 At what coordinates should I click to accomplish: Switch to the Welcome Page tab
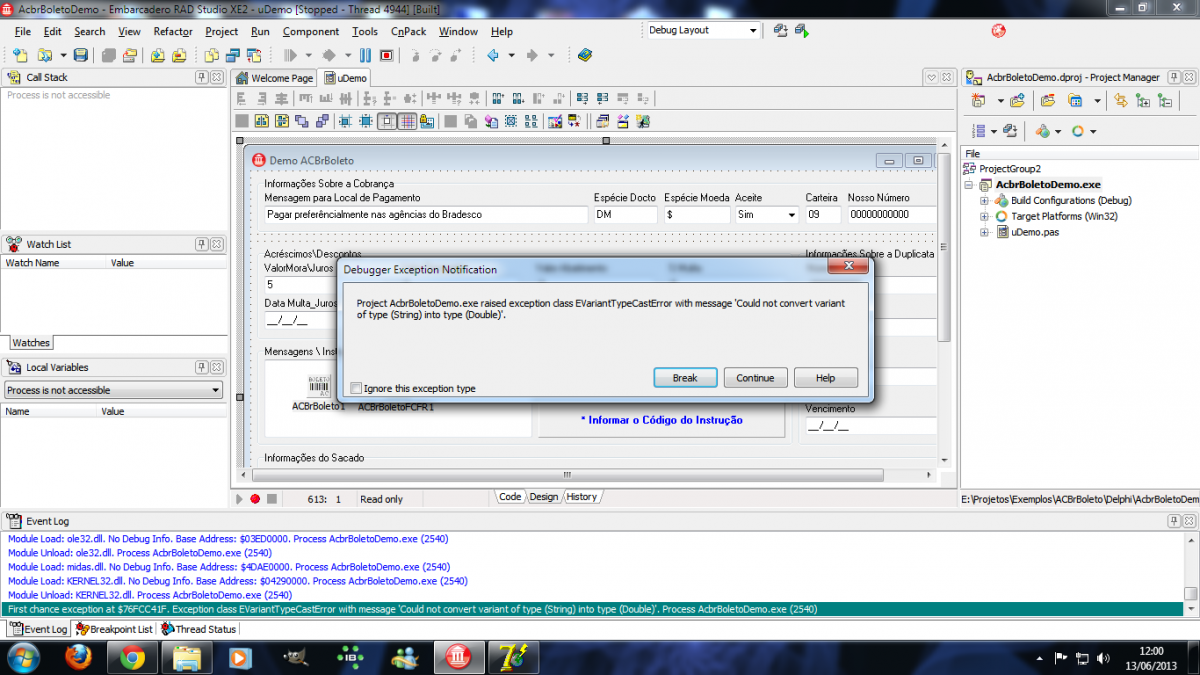[275, 78]
